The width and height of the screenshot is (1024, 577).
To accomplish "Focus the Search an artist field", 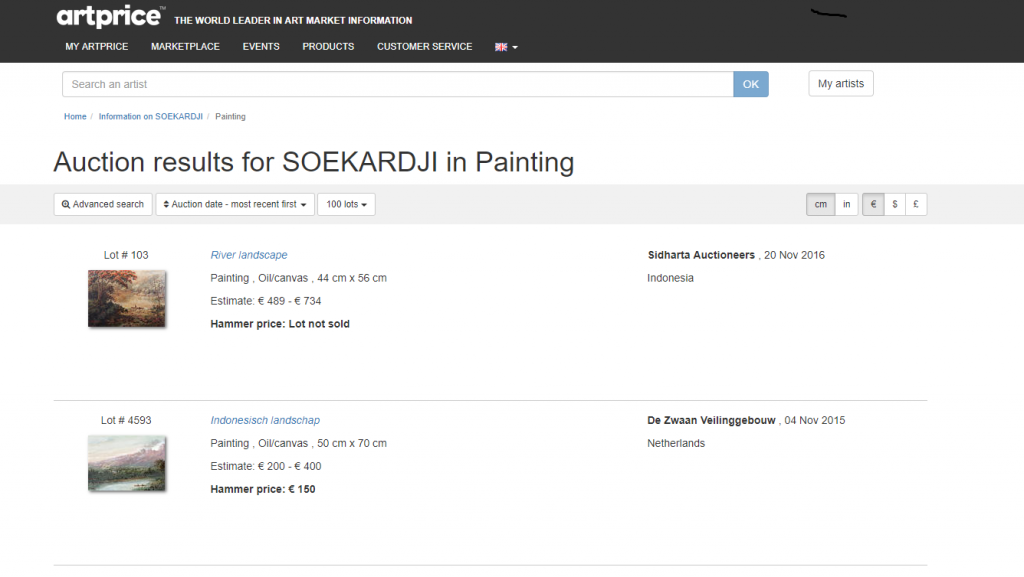I will click(398, 84).
